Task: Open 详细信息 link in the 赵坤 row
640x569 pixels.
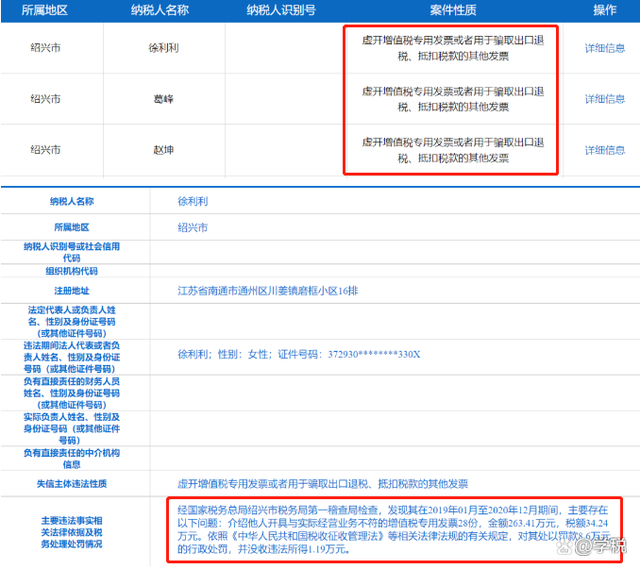Action: tap(604, 149)
